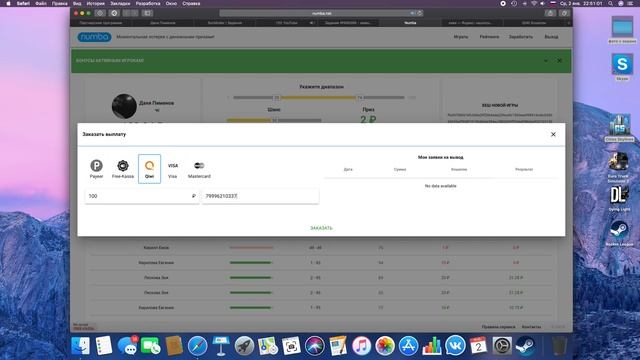Image resolution: width=640 pixels, height=360 pixels.
Task: Select the Payeer payout method
Action: pos(96,169)
